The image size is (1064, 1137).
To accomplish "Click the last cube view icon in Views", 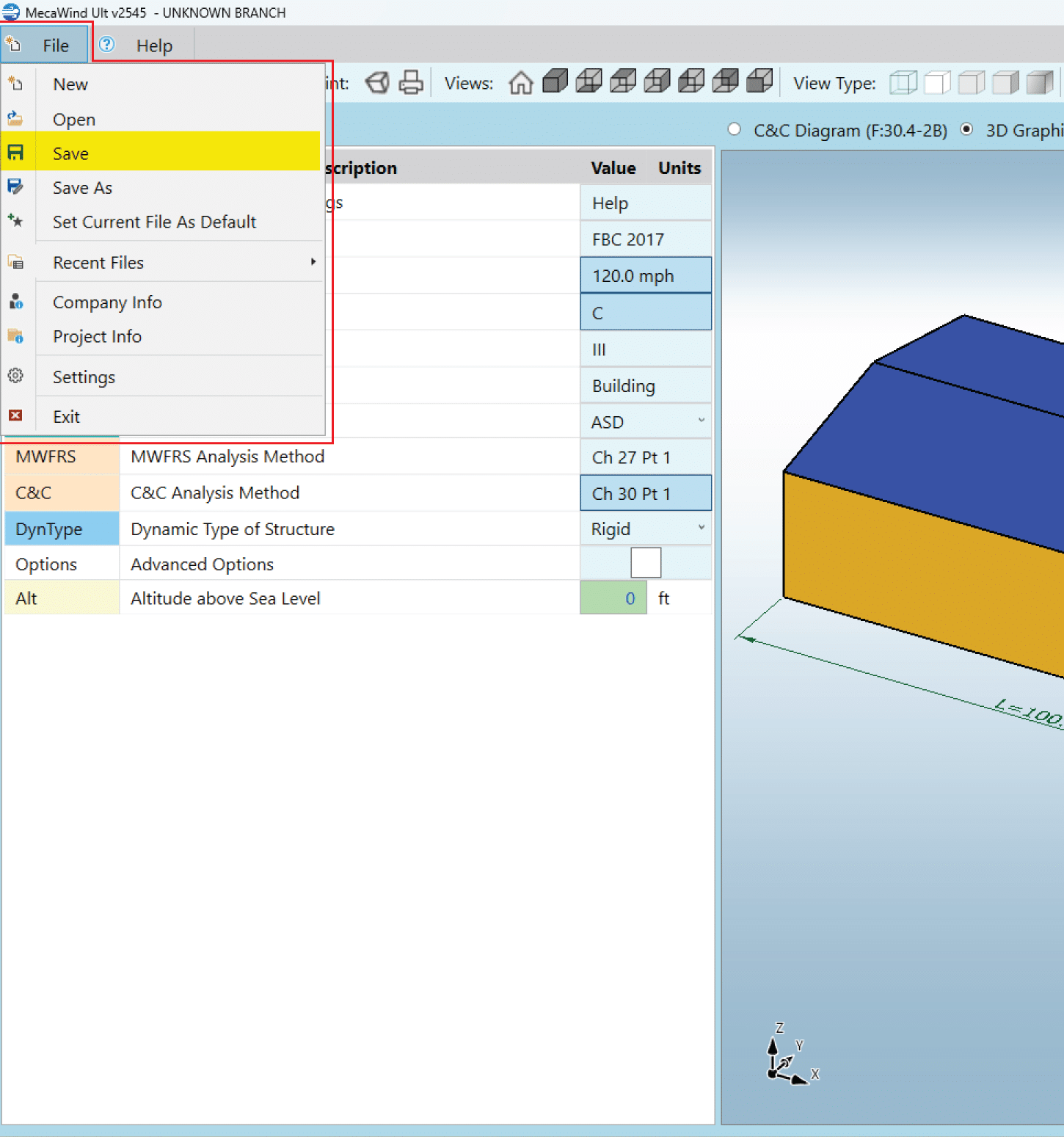I will 759,81.
